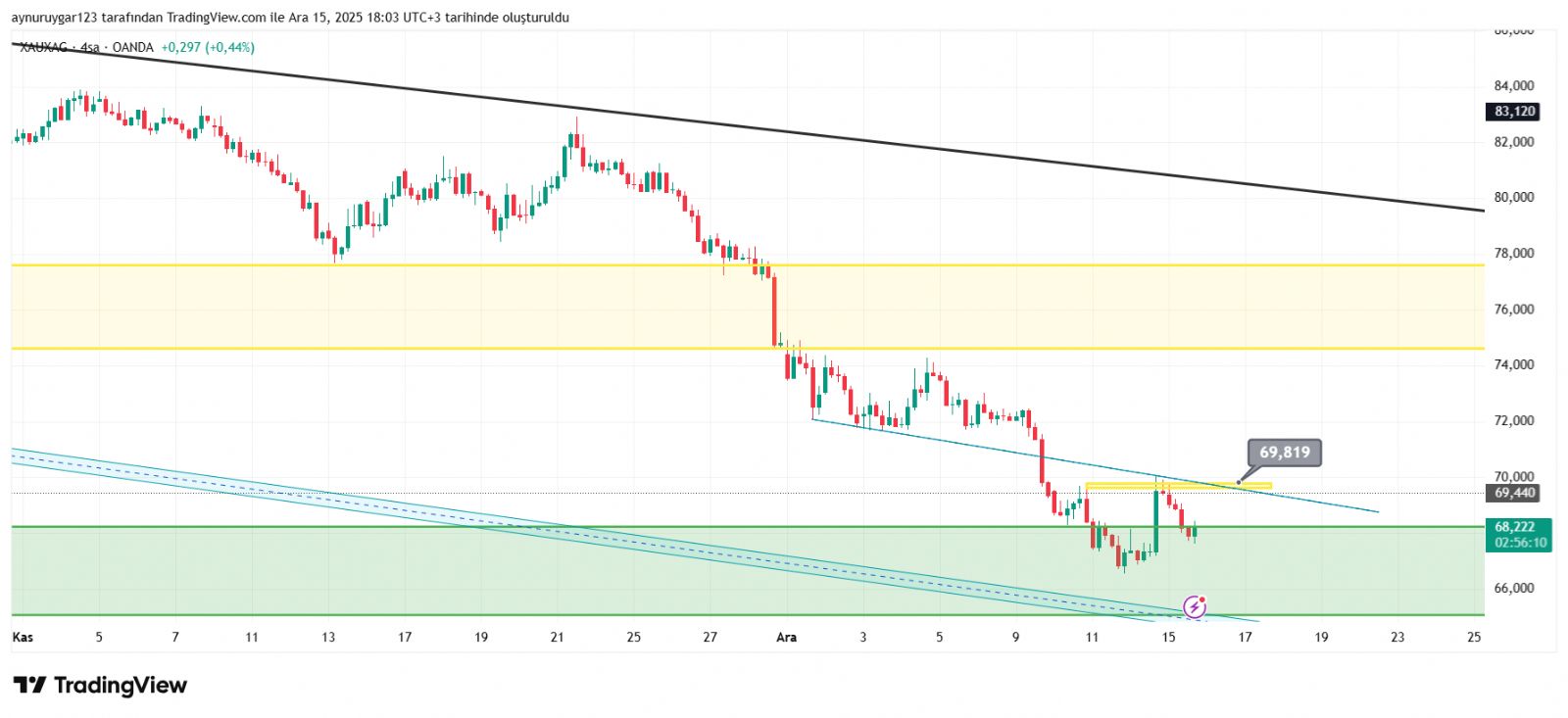Image resolution: width=1568 pixels, height=718 pixels.
Task: Click the OANDA source label in legend
Action: [x=132, y=47]
